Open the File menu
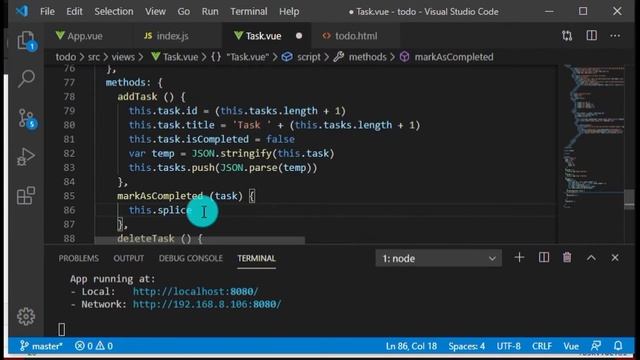 click(47, 11)
